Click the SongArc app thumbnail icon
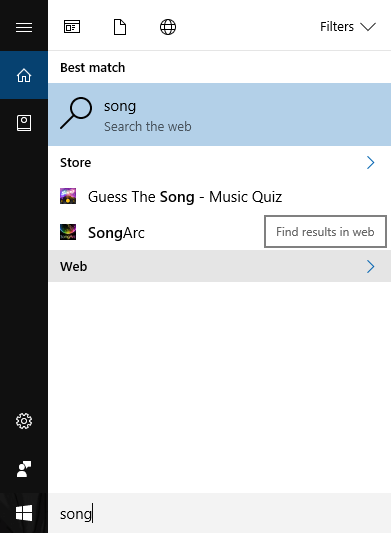This screenshot has width=391, height=533. point(68,232)
